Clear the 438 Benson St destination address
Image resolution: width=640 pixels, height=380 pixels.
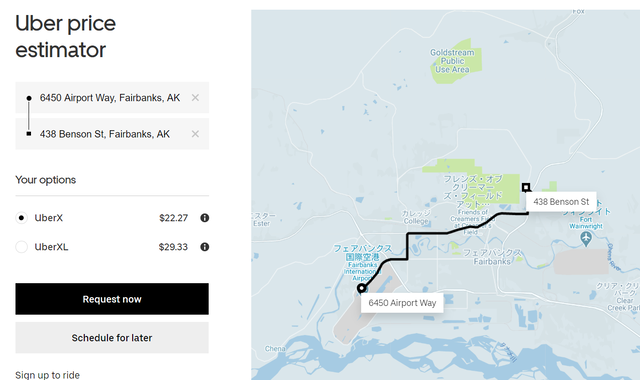click(195, 134)
